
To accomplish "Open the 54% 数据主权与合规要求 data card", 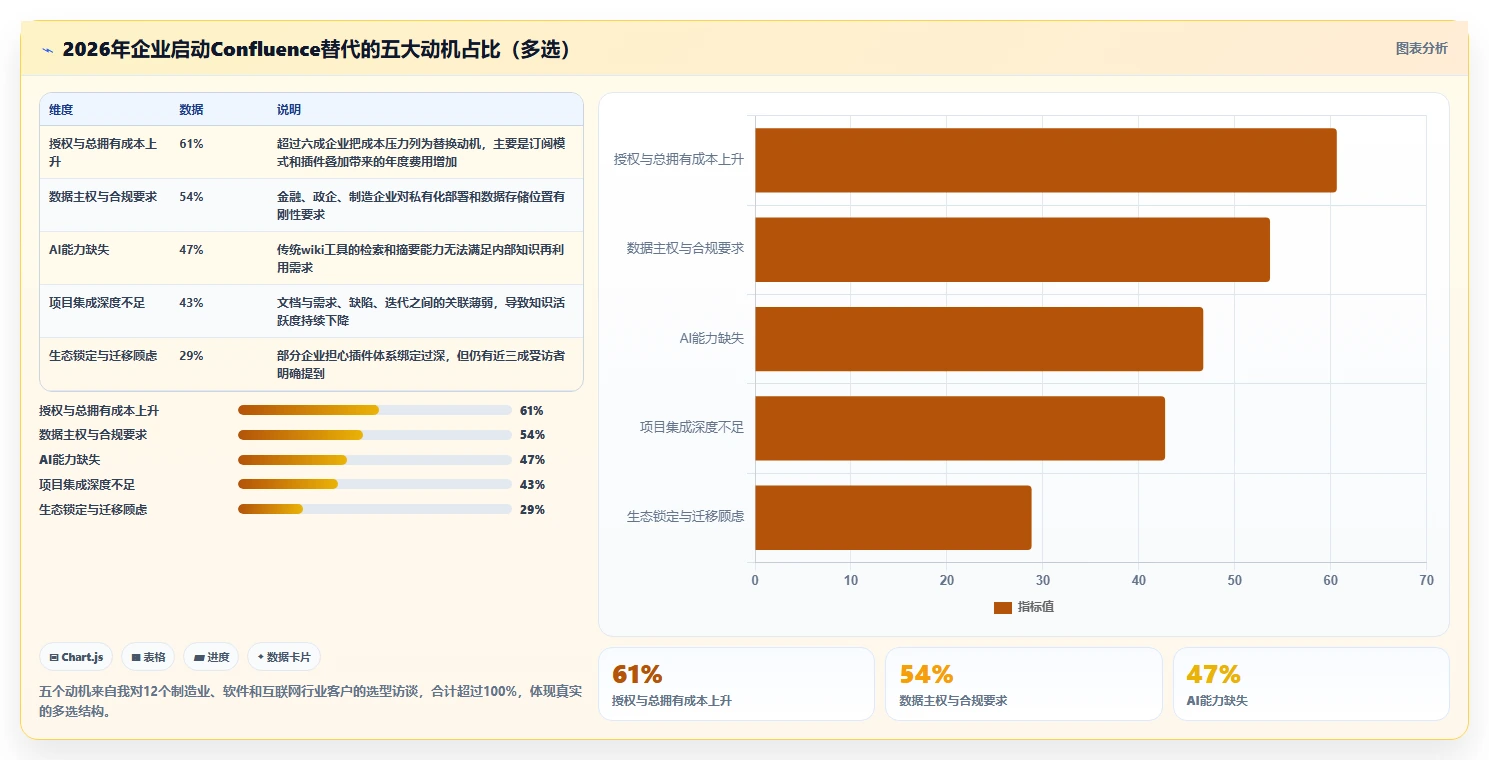I will coord(1023,684).
